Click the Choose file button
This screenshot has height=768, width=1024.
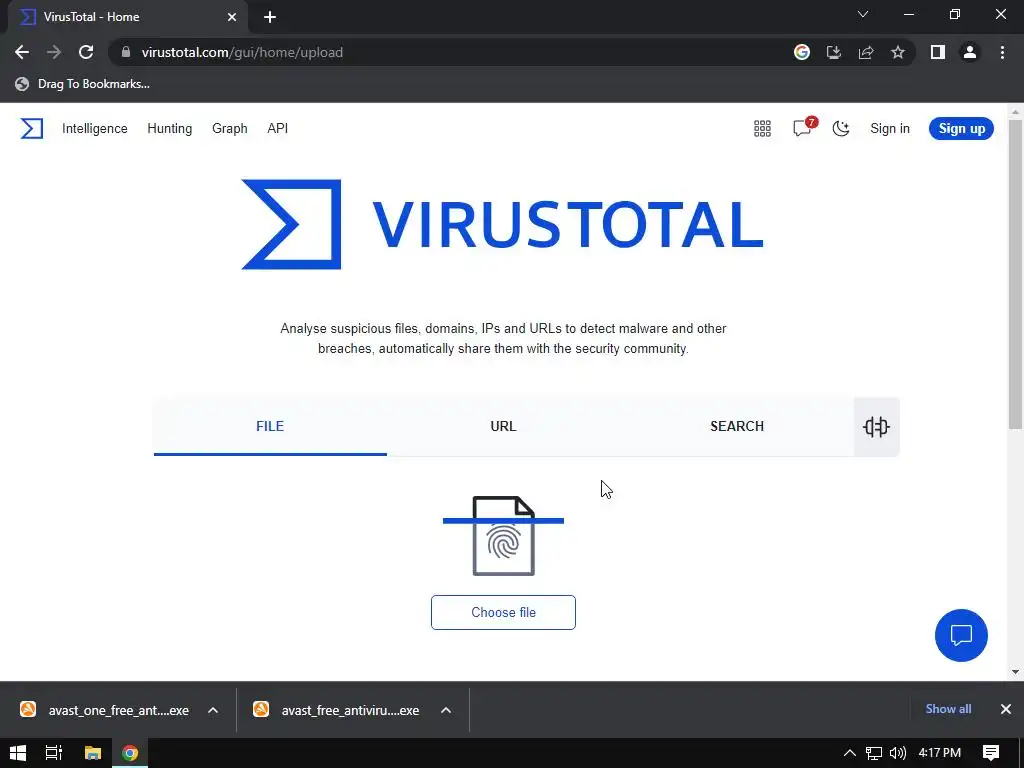(x=503, y=613)
